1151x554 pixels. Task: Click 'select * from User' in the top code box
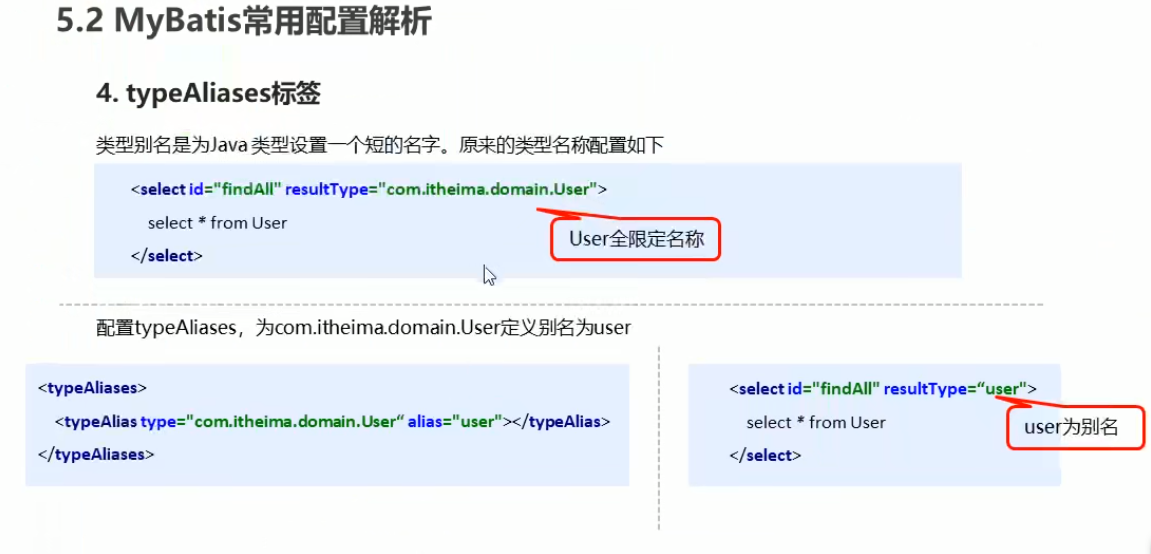tap(217, 222)
